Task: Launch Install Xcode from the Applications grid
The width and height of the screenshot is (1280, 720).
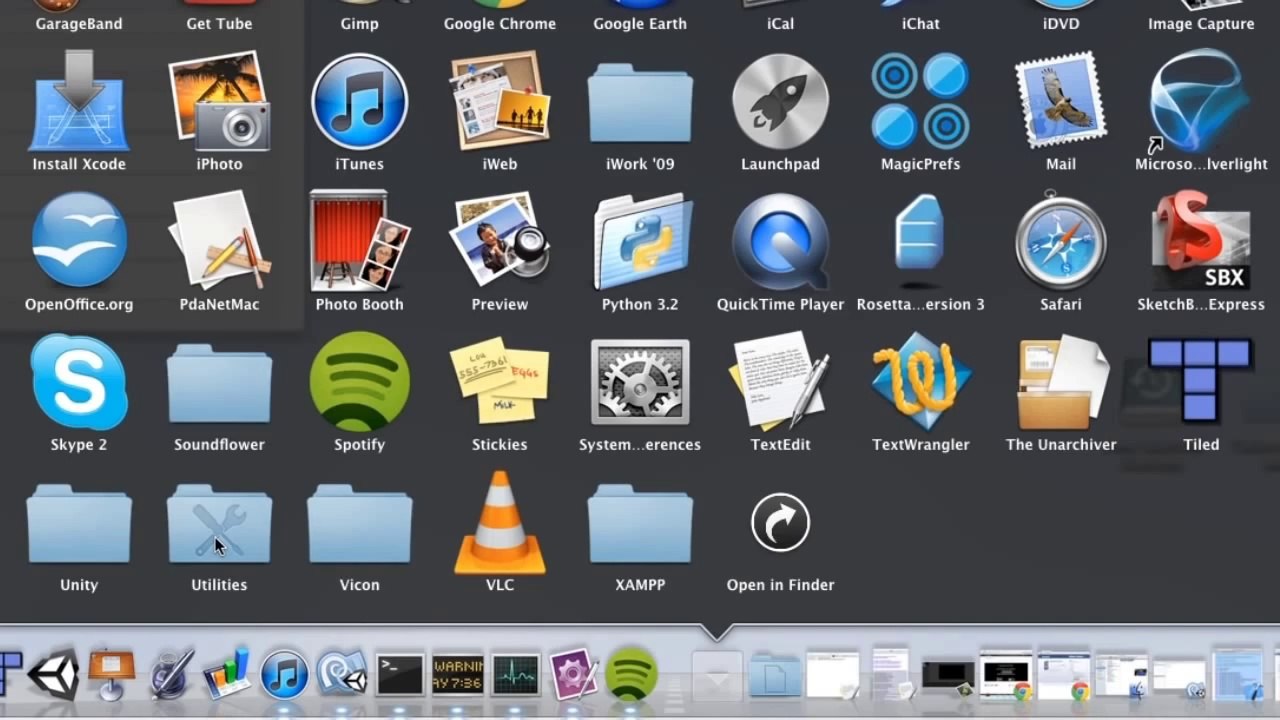Action: coord(79,102)
